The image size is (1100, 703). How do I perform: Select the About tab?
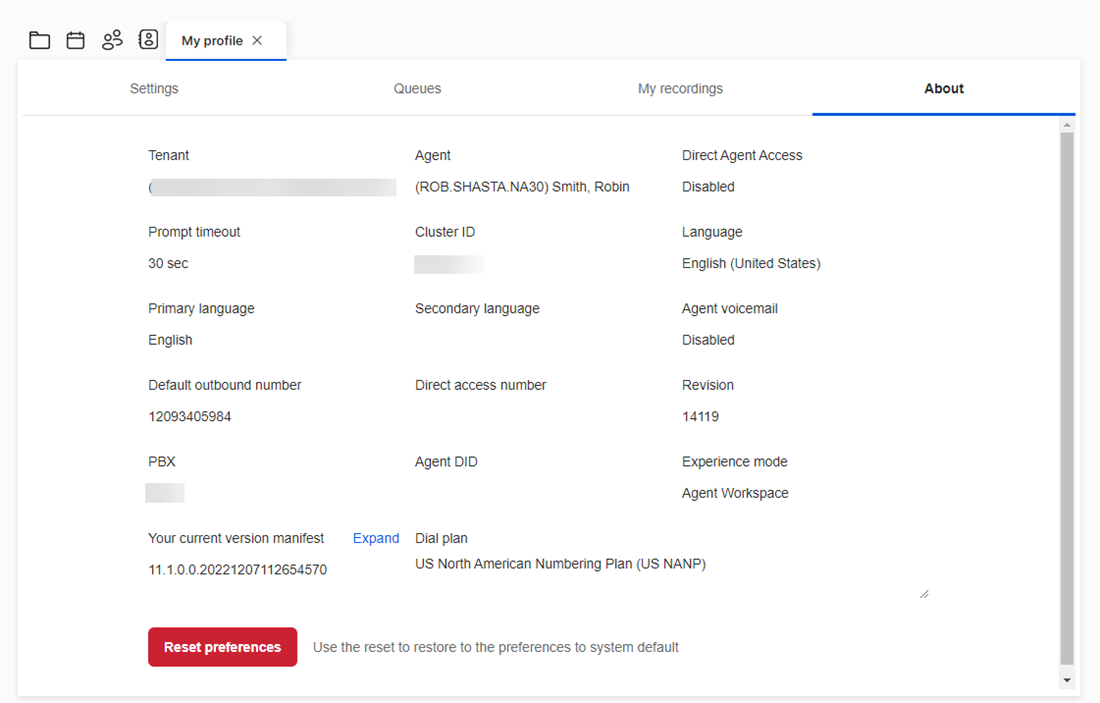[944, 88]
